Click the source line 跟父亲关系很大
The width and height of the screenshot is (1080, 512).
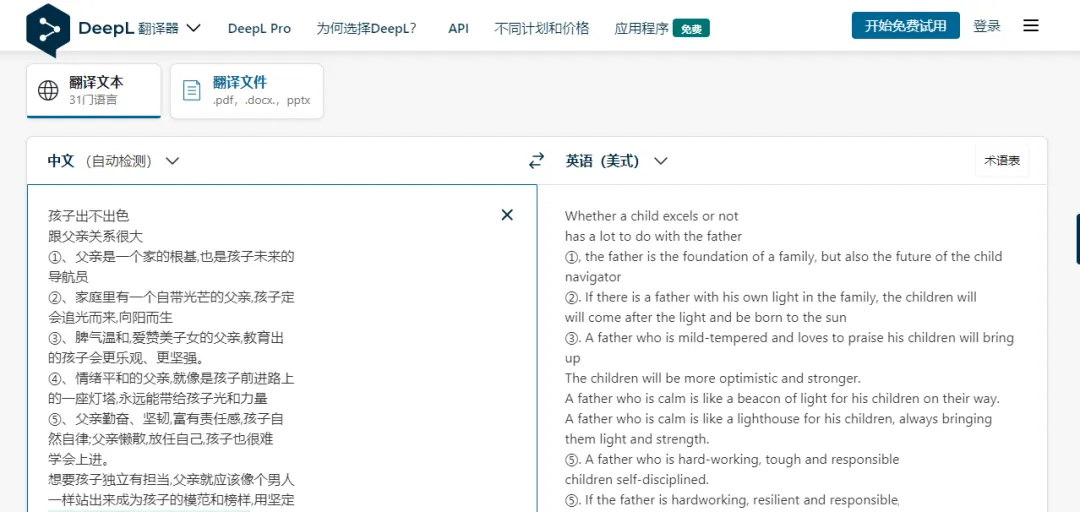[x=96, y=236]
